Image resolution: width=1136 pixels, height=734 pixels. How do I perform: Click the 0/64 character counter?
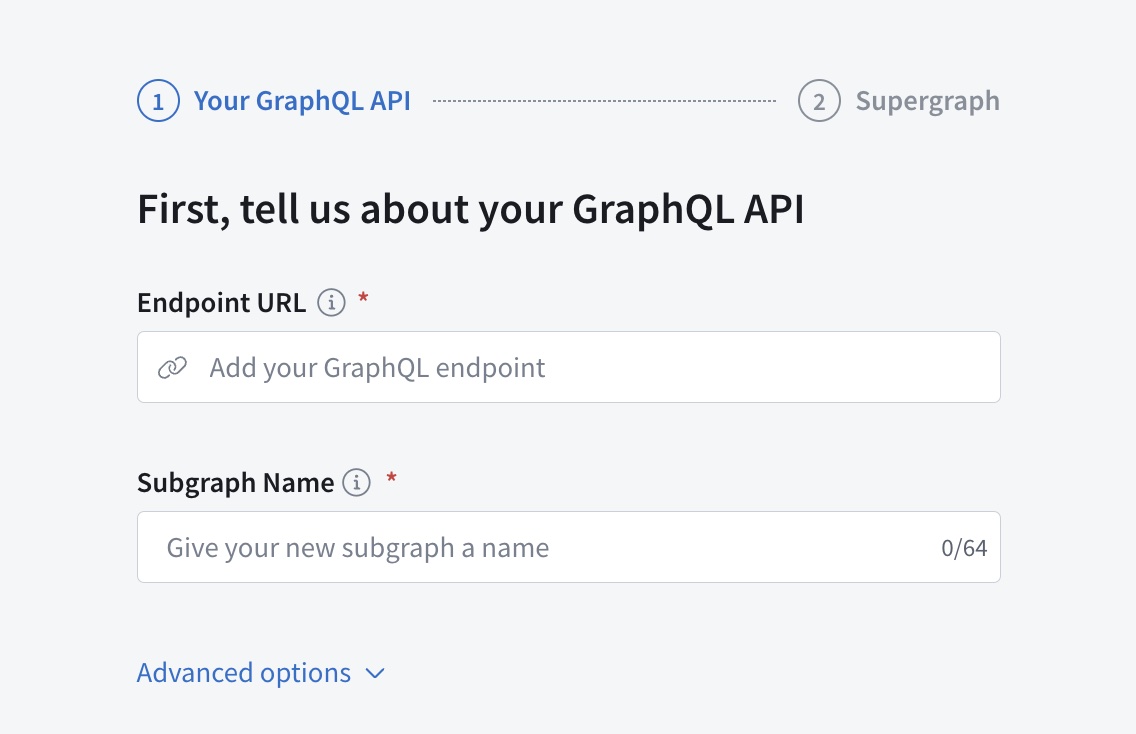pos(966,547)
